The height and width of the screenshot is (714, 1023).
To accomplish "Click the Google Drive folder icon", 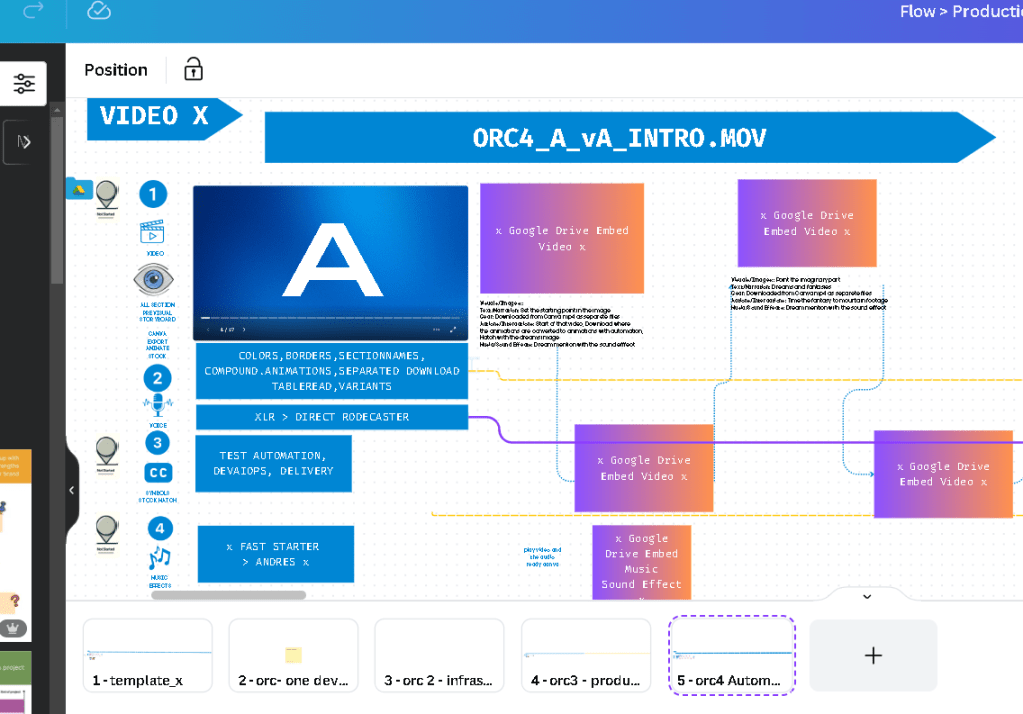I will (79, 189).
